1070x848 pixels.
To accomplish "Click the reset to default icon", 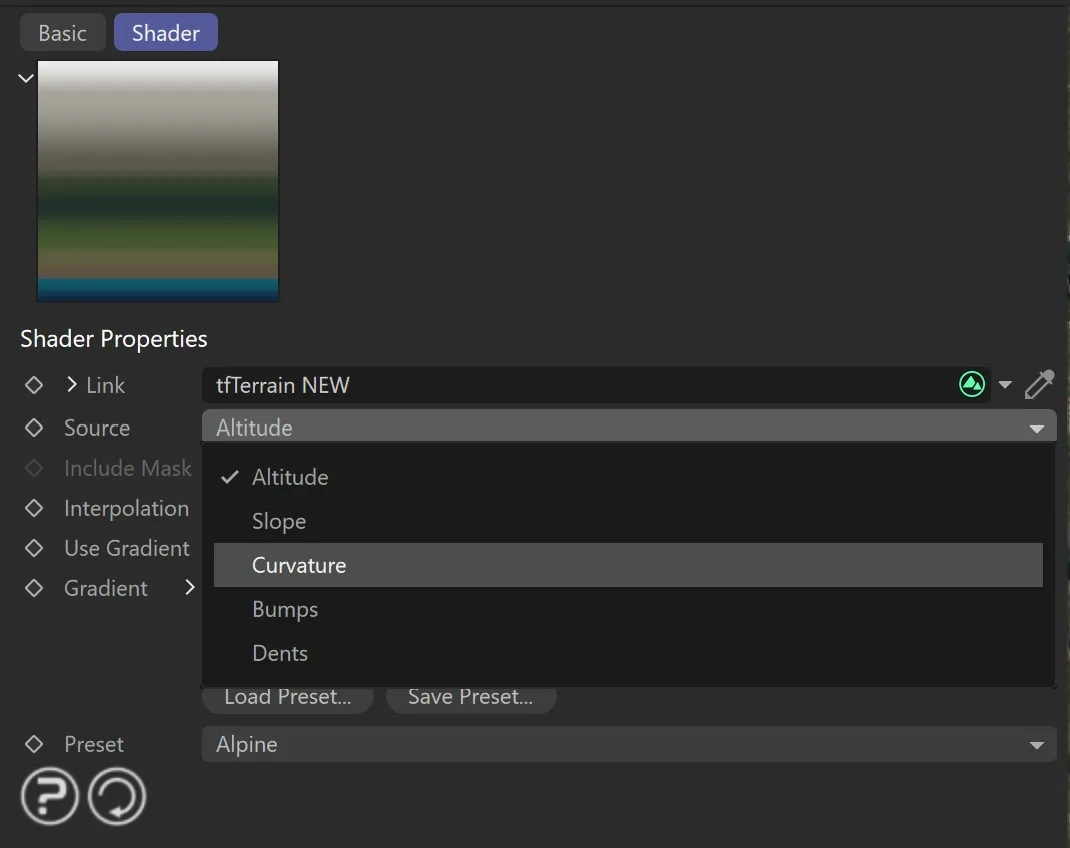I will click(117, 795).
